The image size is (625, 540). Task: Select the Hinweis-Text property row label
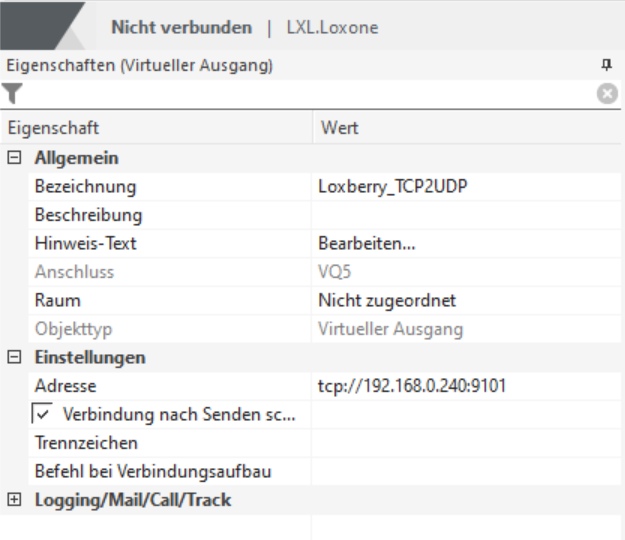point(86,243)
